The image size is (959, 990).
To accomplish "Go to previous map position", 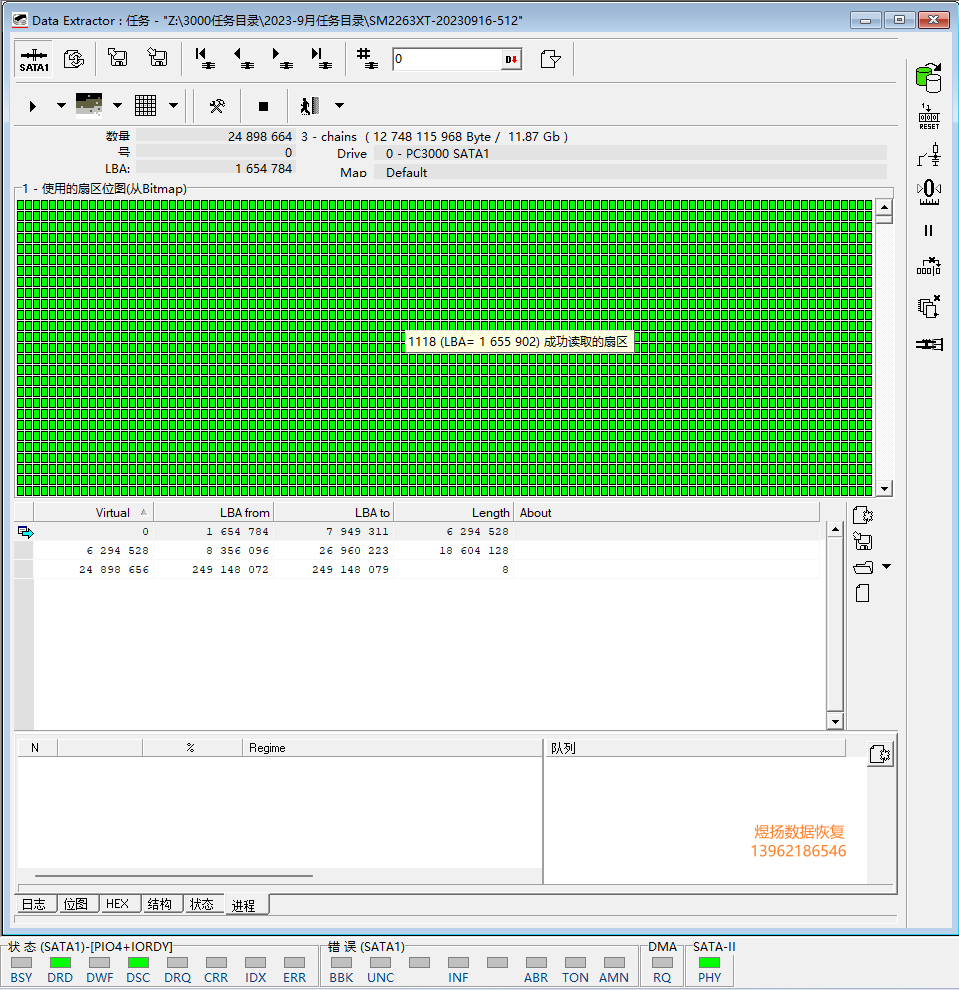I will tap(244, 59).
